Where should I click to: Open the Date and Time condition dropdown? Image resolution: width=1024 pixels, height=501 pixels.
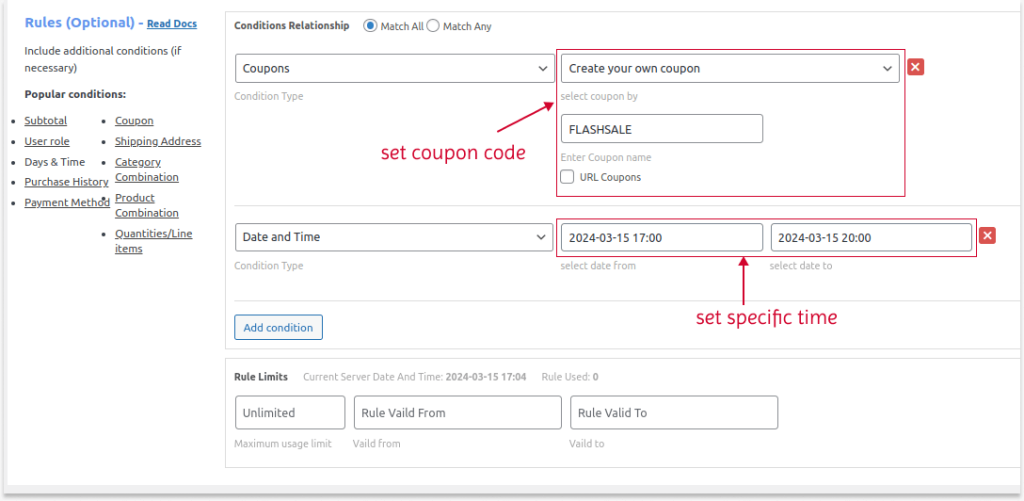394,237
